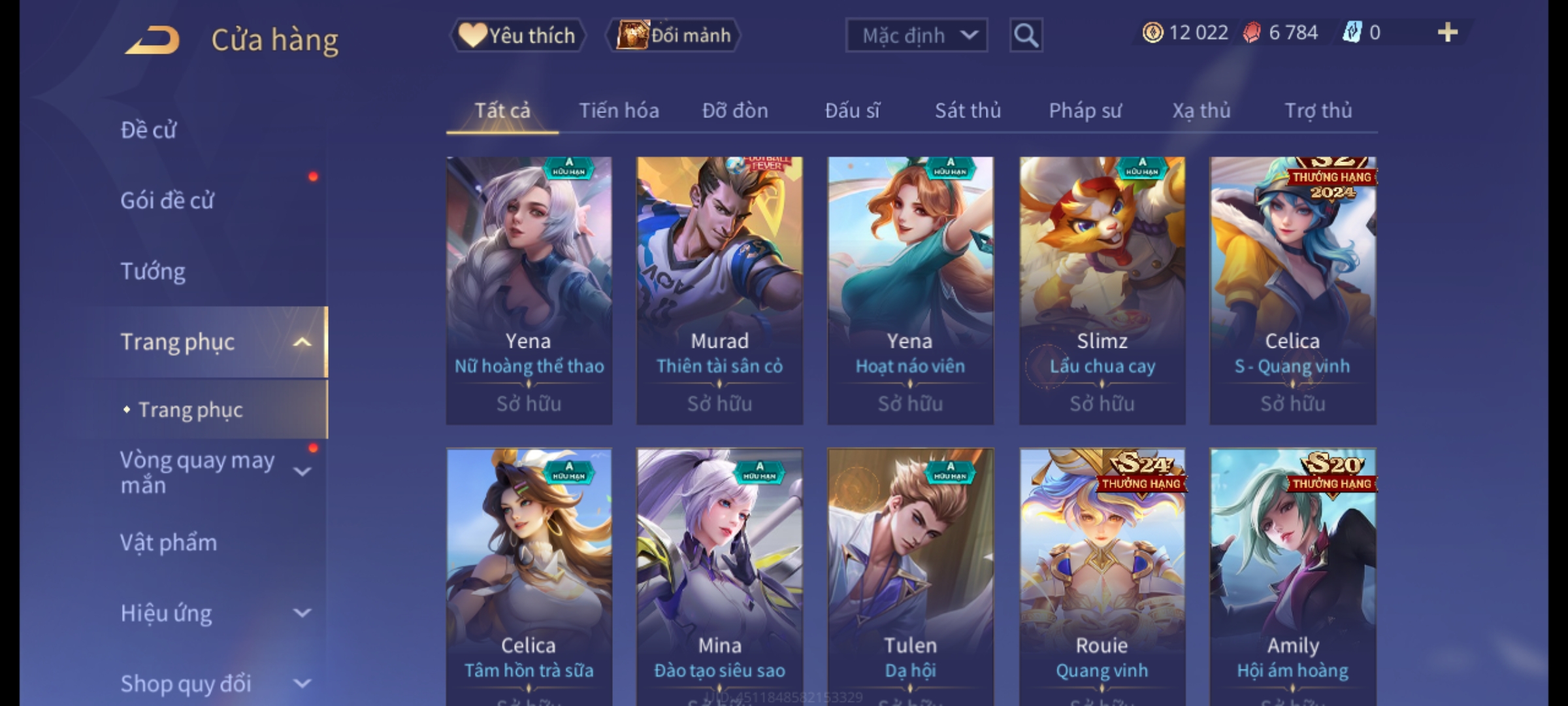Screen dimensions: 1568x706
Task: Expand the Hiệu ứng sidebar section
Action: coord(302,613)
